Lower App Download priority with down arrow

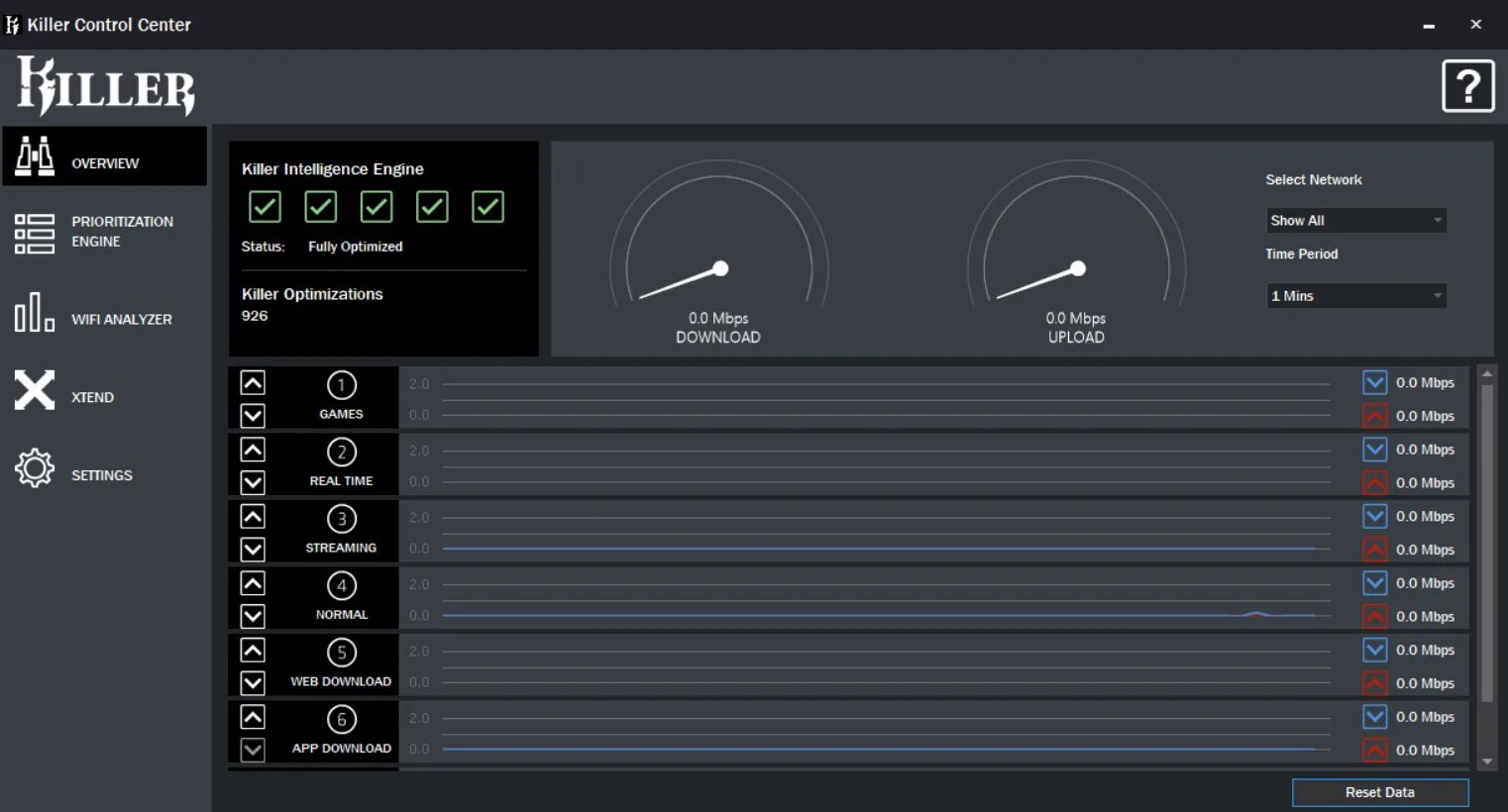pos(253,750)
